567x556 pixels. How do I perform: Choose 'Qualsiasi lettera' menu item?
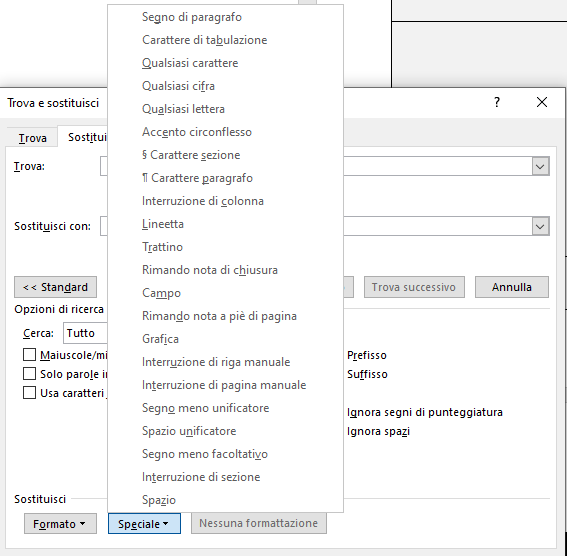(225, 109)
